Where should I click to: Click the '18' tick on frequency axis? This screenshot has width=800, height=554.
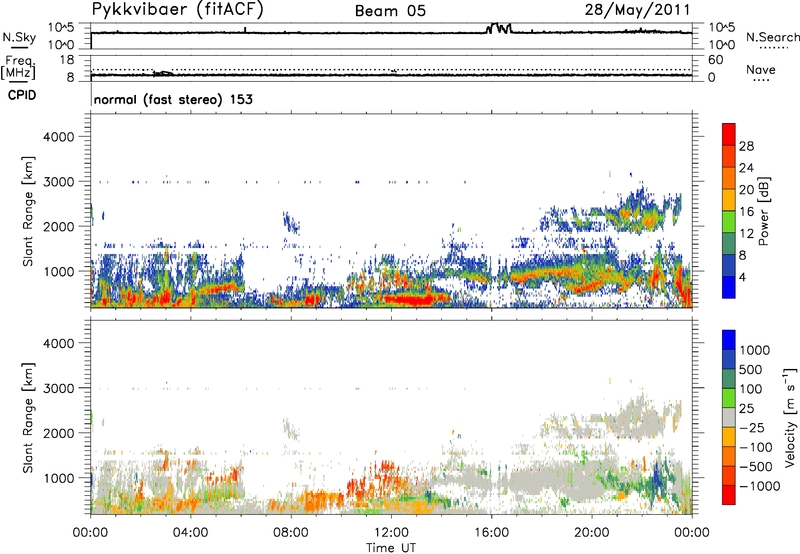pos(67,60)
